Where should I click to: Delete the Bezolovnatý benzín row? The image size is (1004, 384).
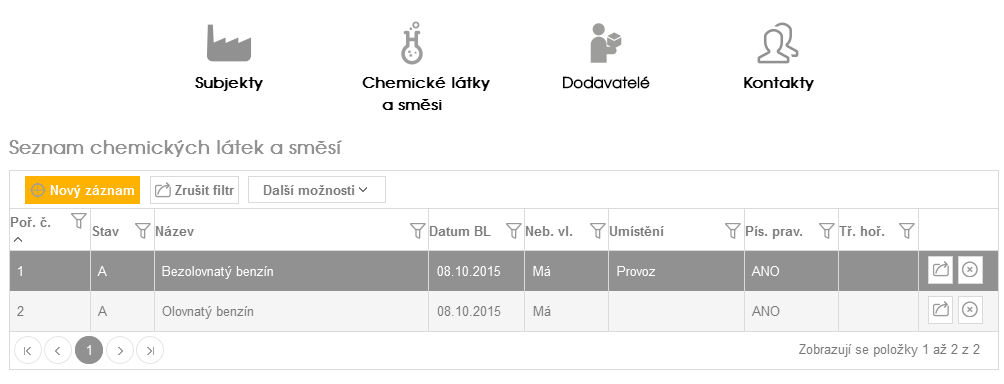970,270
